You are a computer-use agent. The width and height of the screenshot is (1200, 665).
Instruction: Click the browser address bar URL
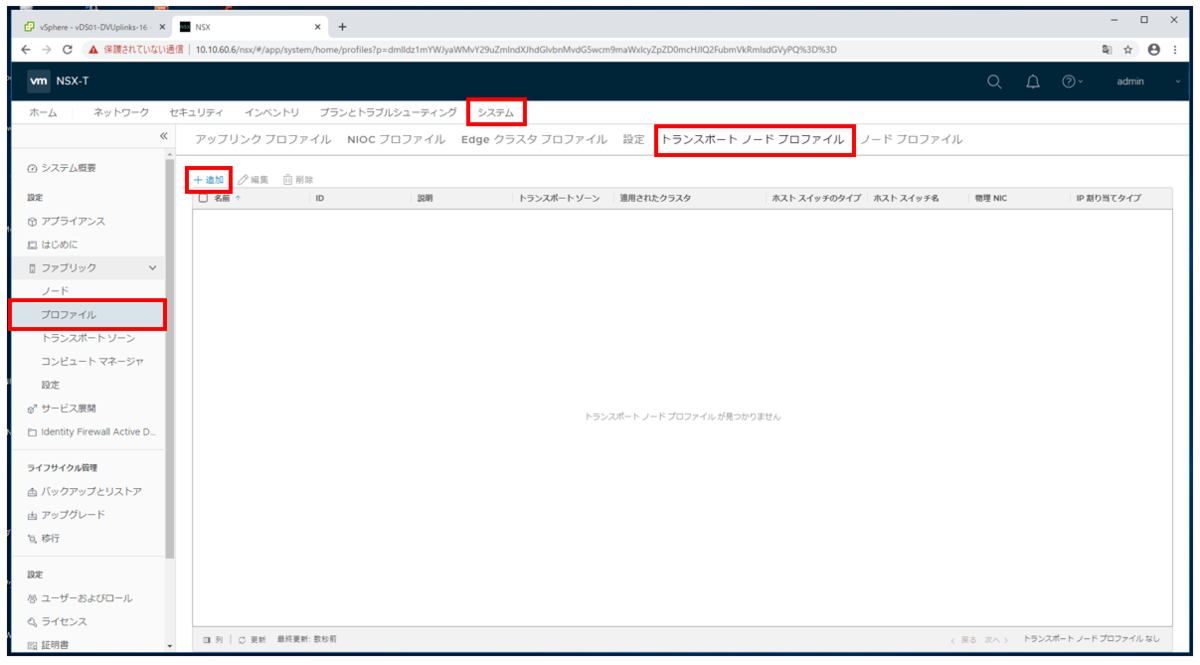(x=516, y=49)
